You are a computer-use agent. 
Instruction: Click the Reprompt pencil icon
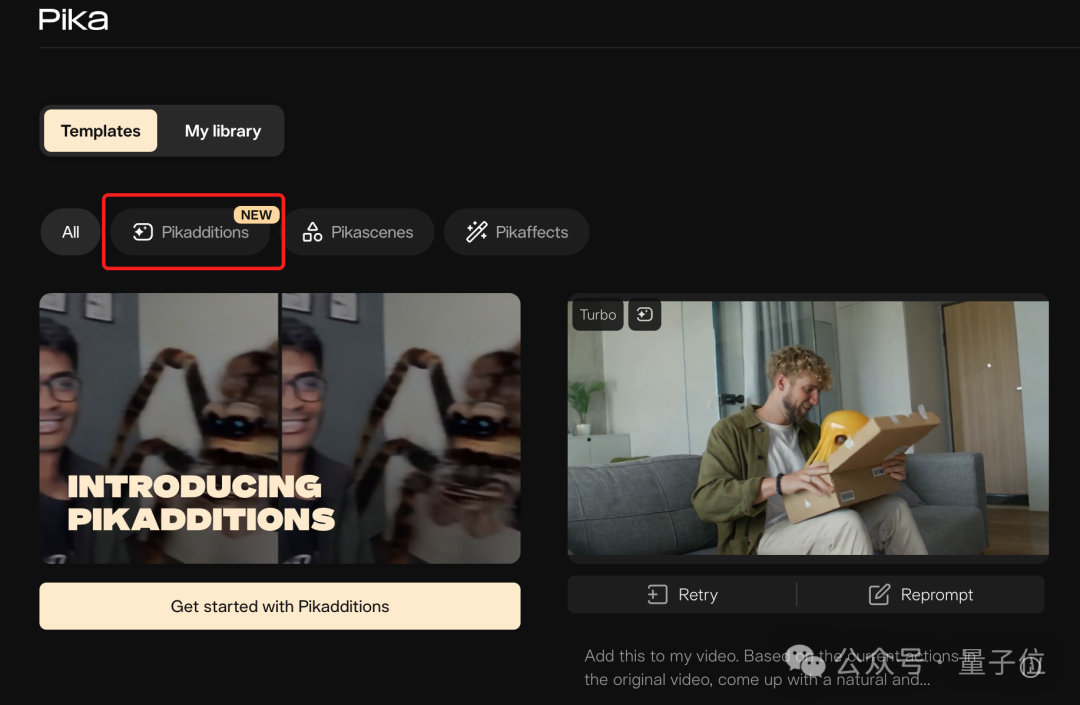point(879,594)
